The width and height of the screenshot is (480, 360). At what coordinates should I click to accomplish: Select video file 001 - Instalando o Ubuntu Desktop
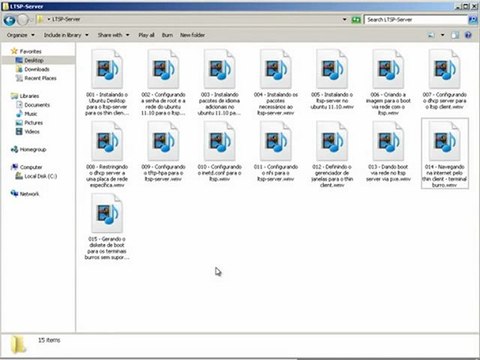tap(107, 82)
